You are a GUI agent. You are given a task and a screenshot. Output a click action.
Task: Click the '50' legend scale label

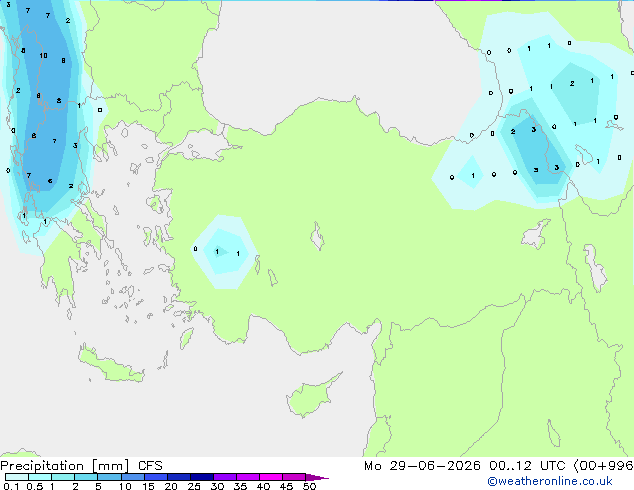coord(309,486)
